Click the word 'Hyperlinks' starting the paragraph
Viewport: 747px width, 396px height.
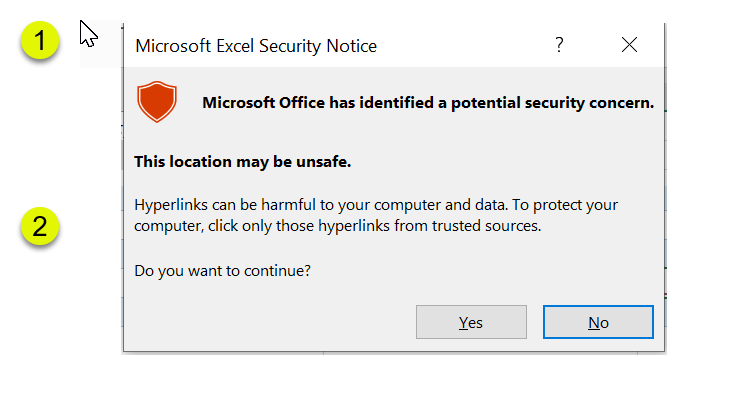click(x=171, y=205)
